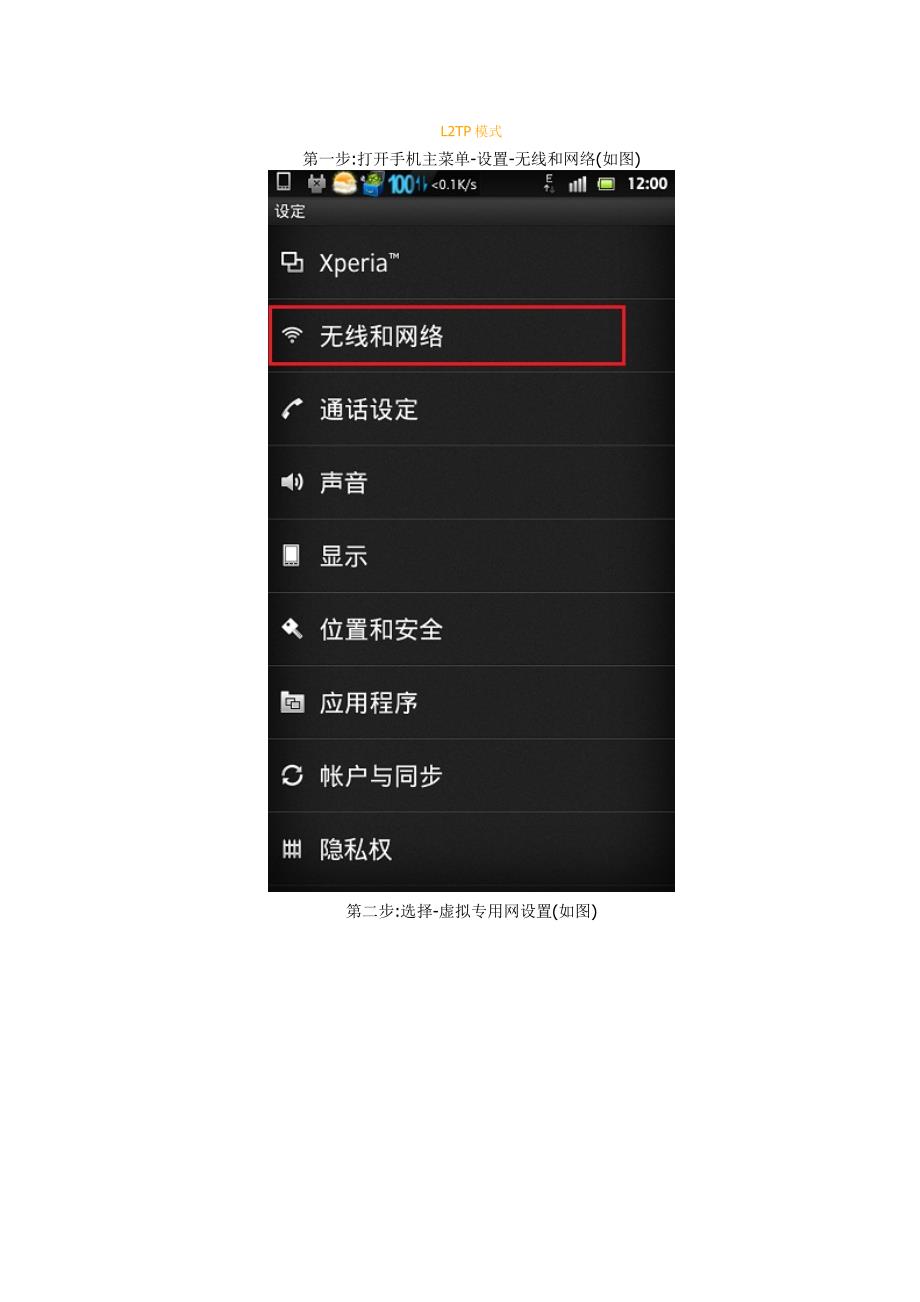The height and width of the screenshot is (1302, 920).
Task: Open the Xperia settings entry
Action: pyautogui.click(x=471, y=262)
